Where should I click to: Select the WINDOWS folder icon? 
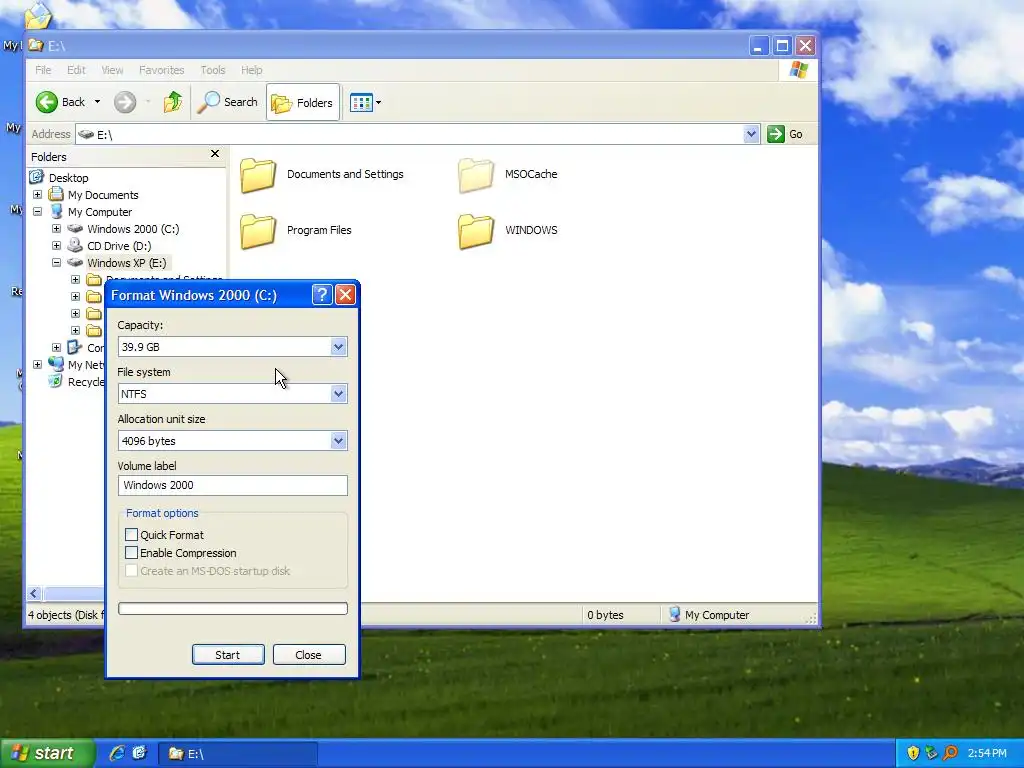(475, 231)
